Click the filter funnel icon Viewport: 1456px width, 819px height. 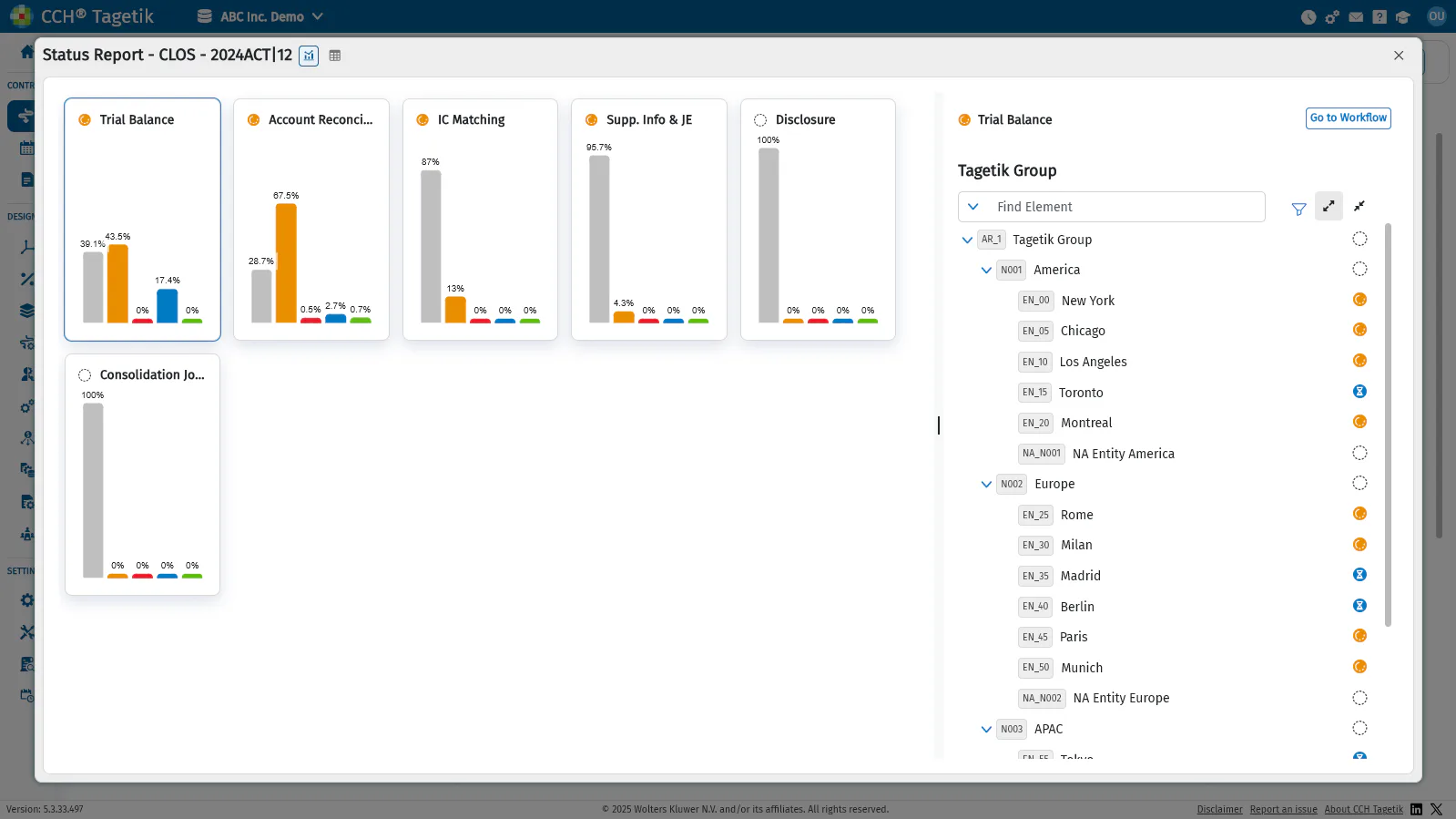point(1298,209)
